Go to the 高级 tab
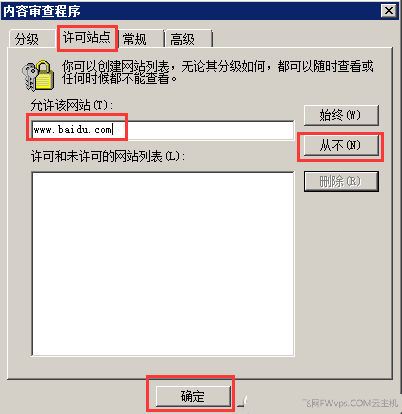 pos(183,39)
